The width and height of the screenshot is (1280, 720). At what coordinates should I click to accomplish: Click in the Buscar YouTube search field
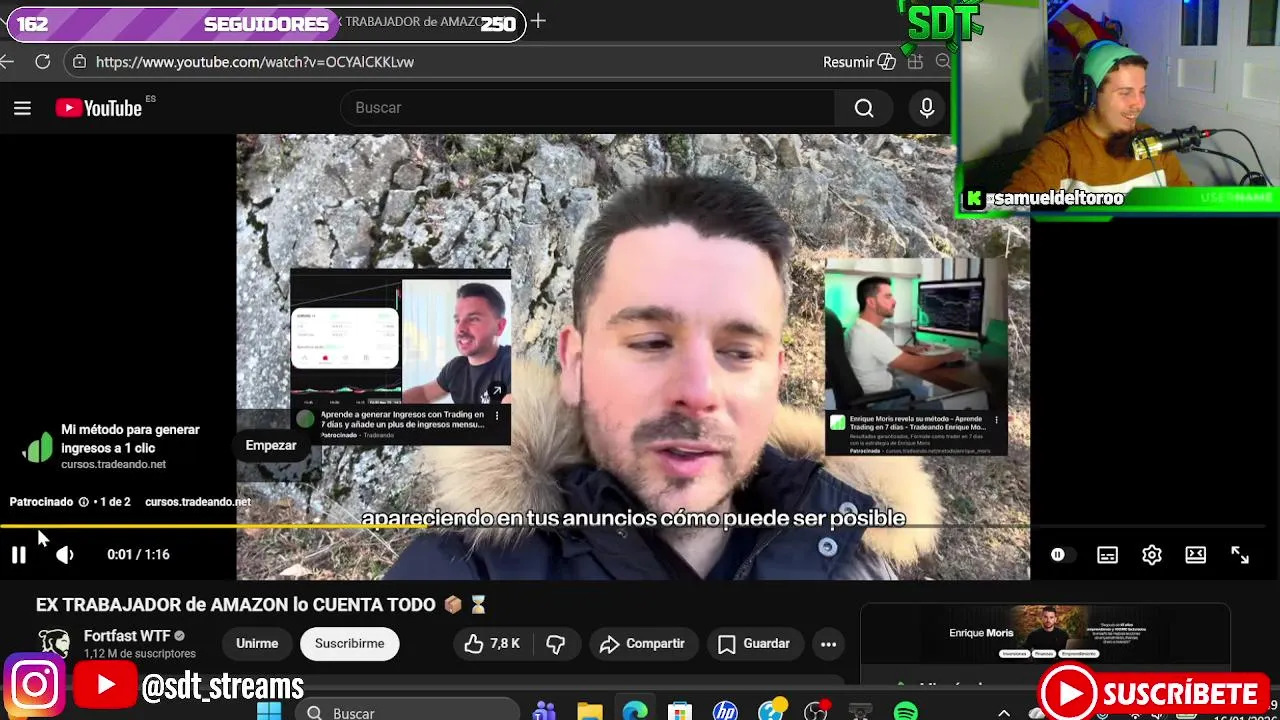point(588,108)
